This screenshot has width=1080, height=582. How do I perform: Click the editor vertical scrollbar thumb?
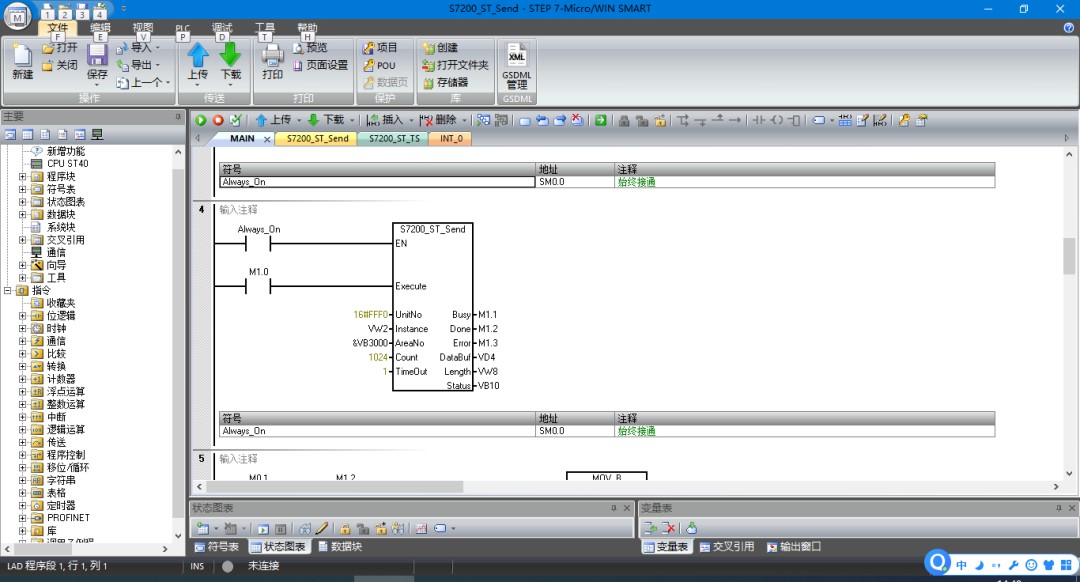[1069, 256]
